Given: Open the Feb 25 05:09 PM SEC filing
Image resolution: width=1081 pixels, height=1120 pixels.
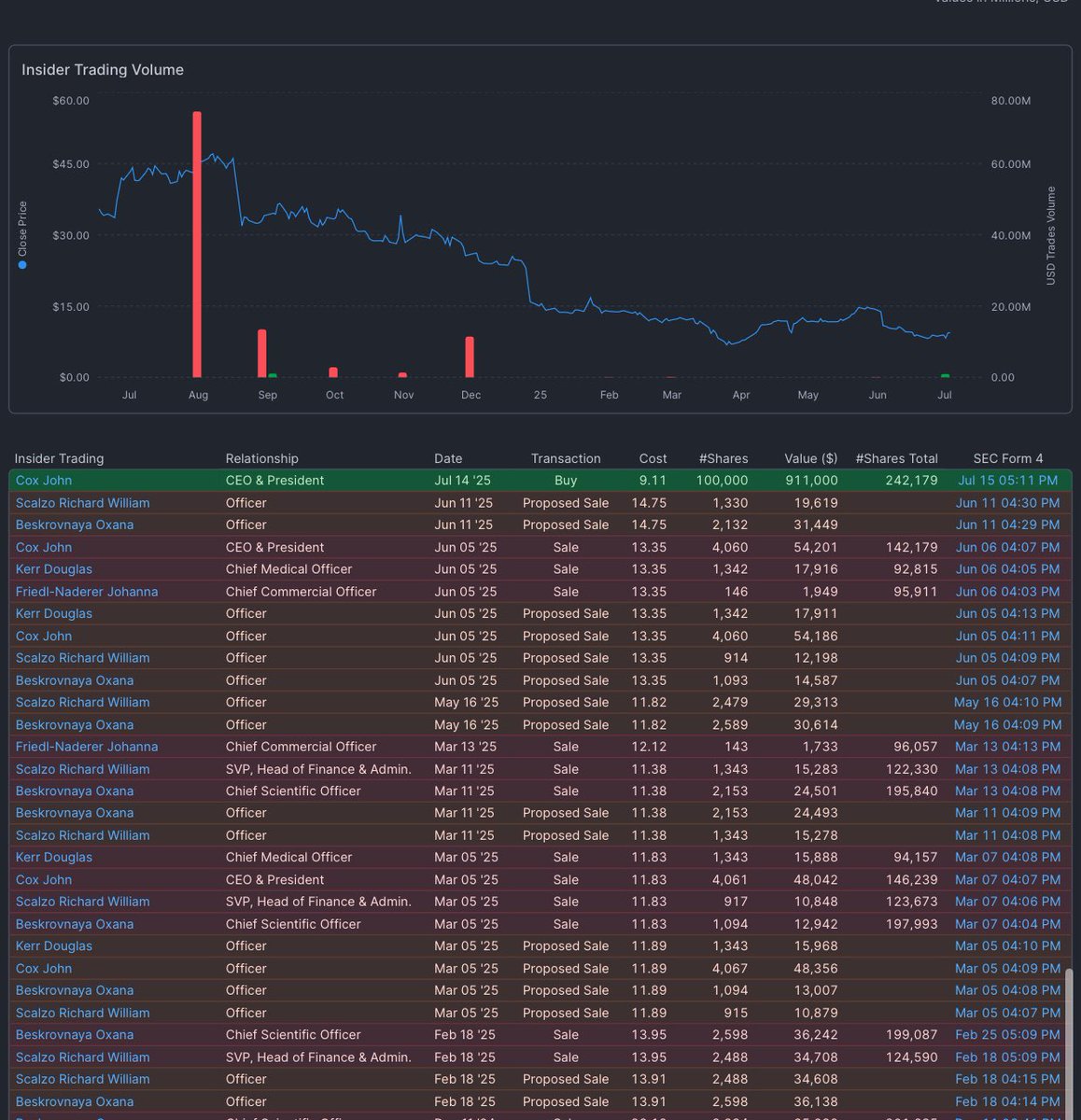Looking at the screenshot, I should (1008, 1034).
